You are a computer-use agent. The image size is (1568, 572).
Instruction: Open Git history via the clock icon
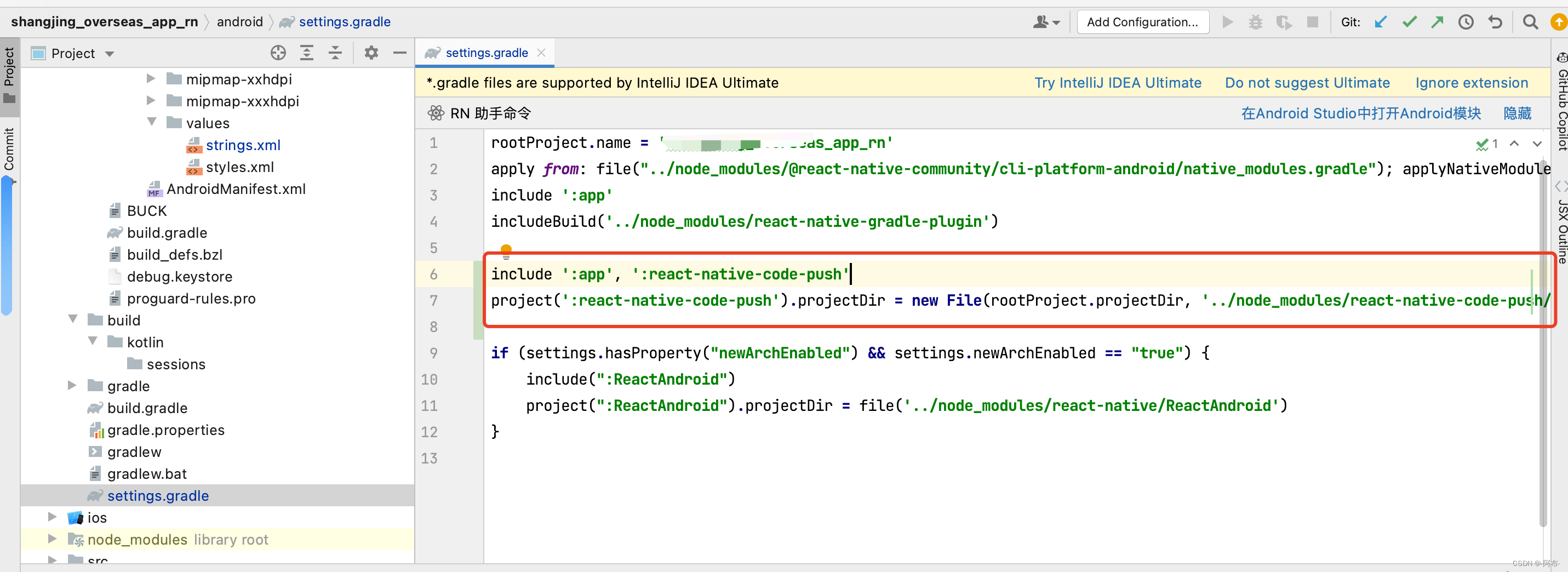1466,22
